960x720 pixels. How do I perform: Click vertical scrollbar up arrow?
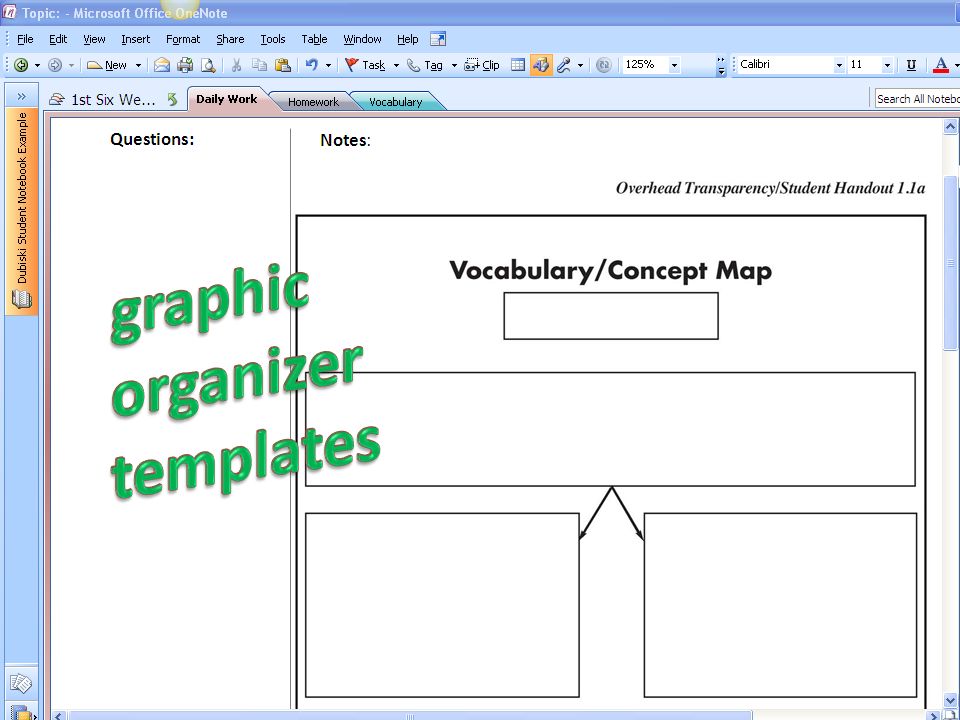pos(950,127)
